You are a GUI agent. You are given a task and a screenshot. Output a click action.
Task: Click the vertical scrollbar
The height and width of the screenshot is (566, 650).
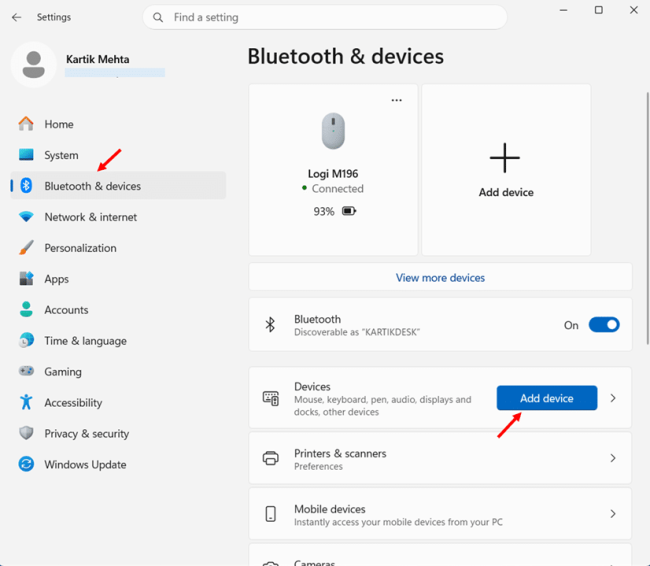pyautogui.click(x=648, y=218)
